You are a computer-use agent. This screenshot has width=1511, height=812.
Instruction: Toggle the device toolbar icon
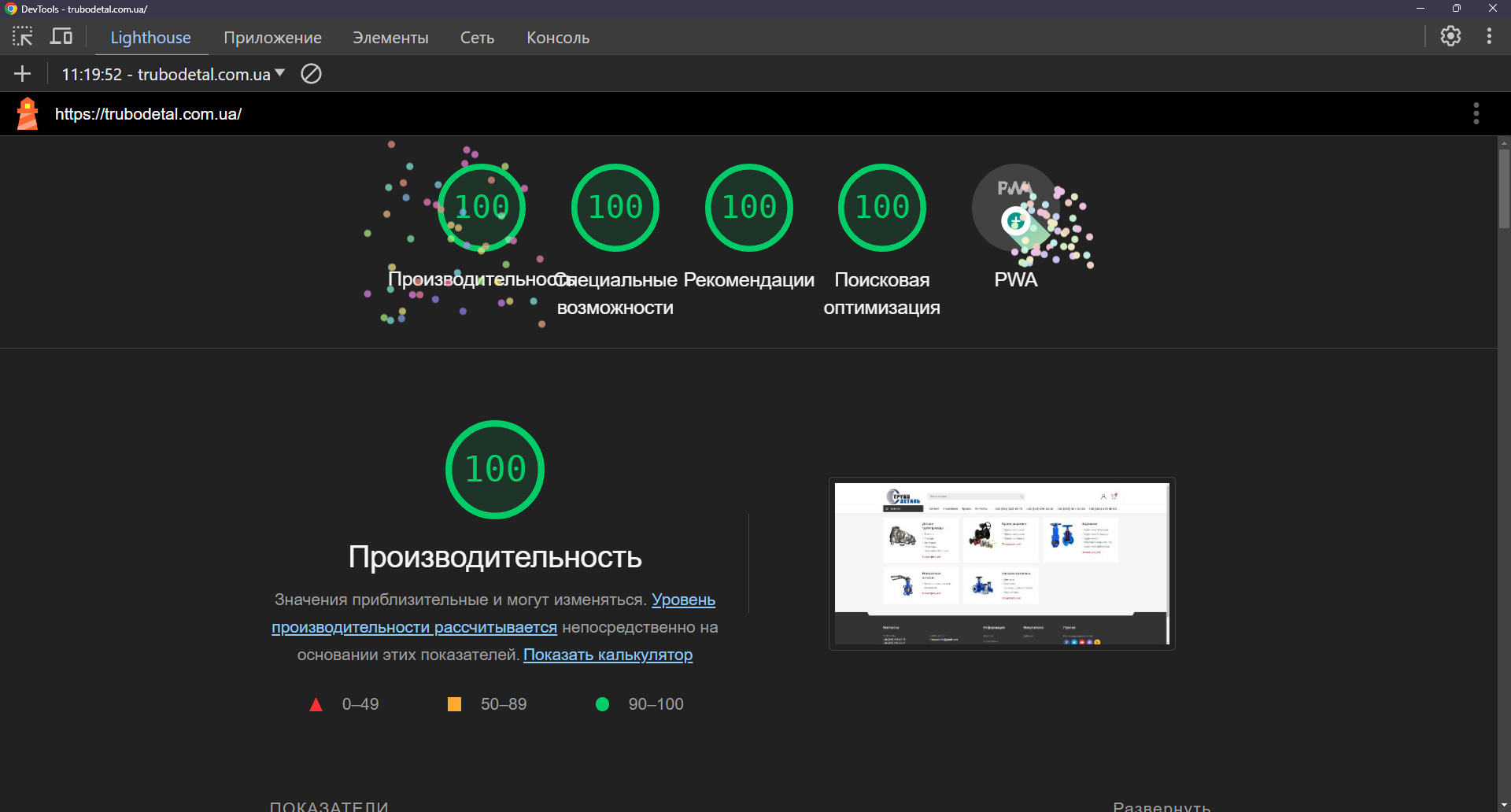(61, 36)
